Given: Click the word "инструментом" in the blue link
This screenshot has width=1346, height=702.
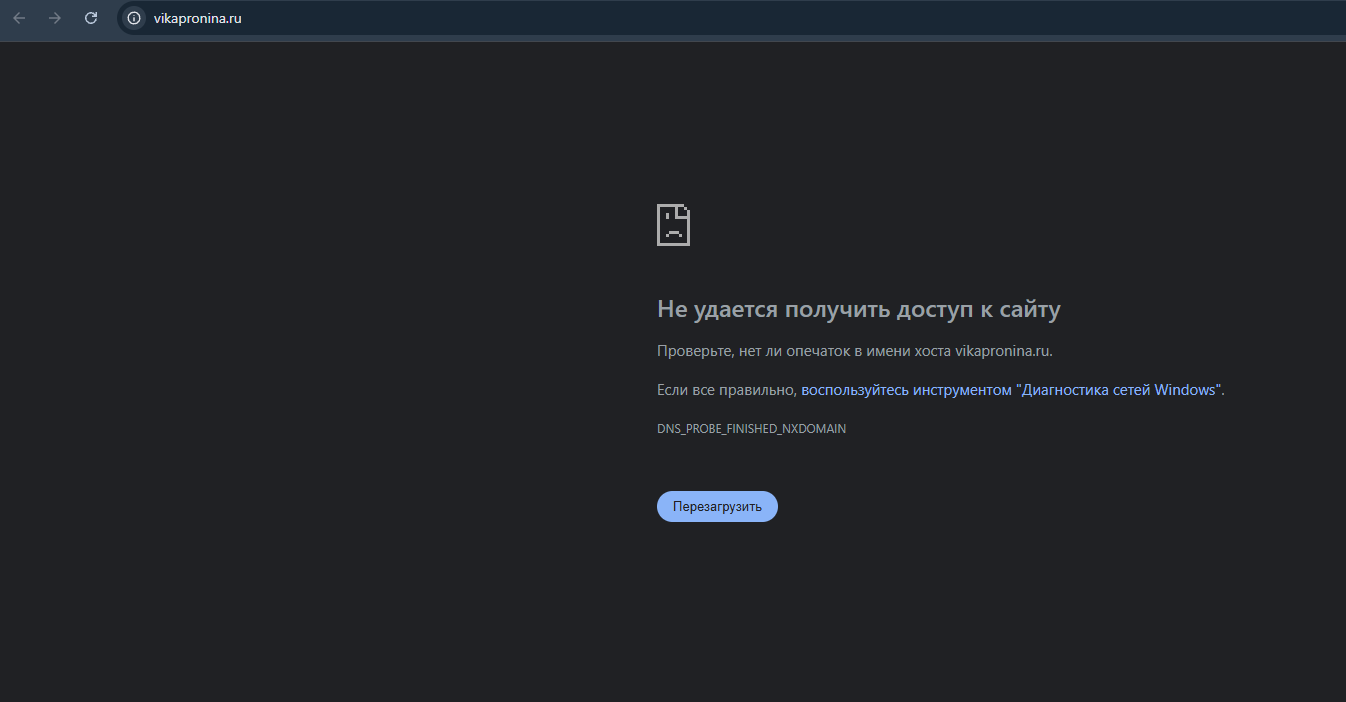Looking at the screenshot, I should [x=961, y=390].
